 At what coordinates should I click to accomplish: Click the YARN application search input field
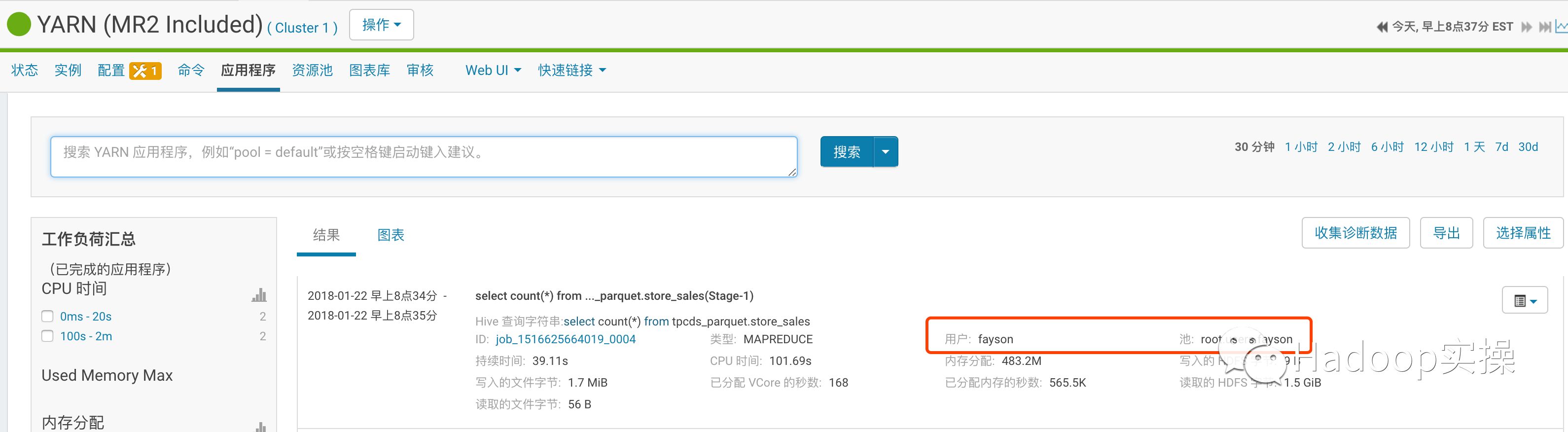[x=424, y=157]
